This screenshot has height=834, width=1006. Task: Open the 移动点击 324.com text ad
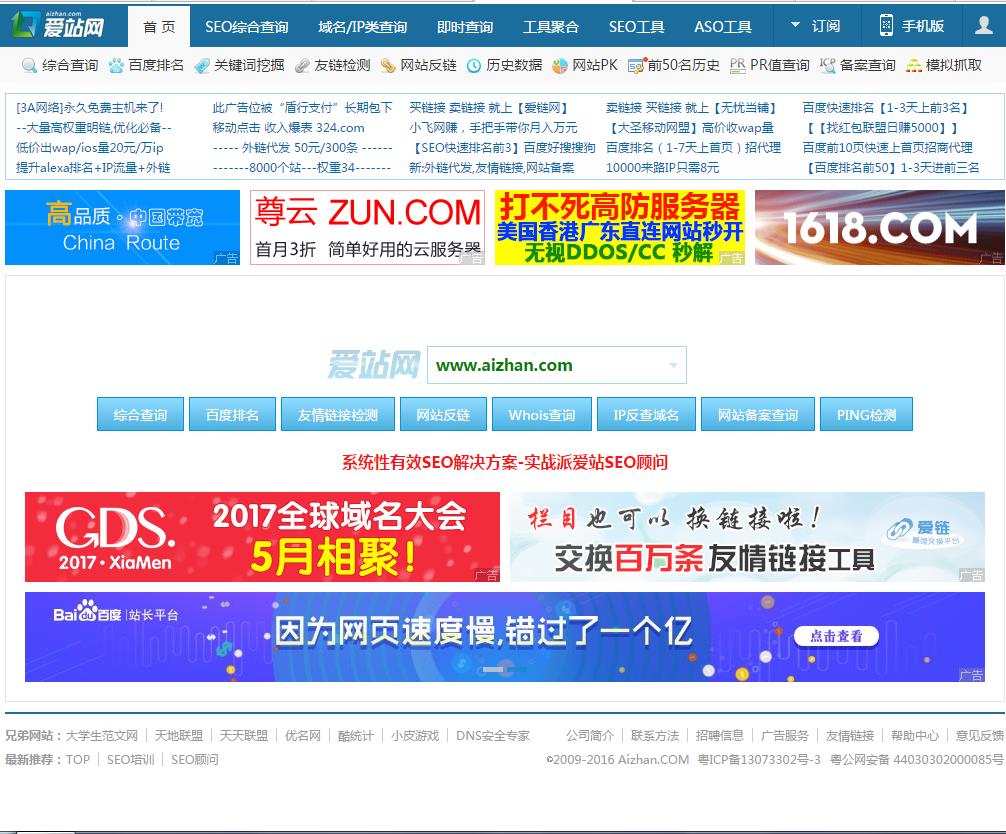tap(289, 128)
